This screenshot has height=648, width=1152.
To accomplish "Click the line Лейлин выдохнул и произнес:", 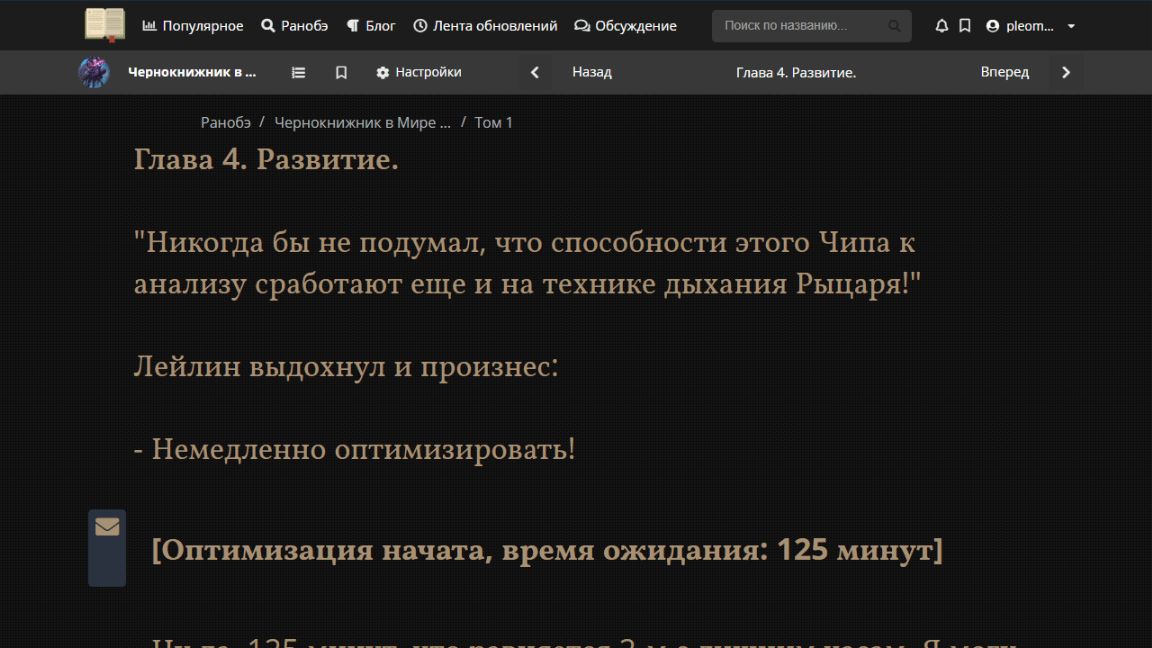I will (346, 366).
